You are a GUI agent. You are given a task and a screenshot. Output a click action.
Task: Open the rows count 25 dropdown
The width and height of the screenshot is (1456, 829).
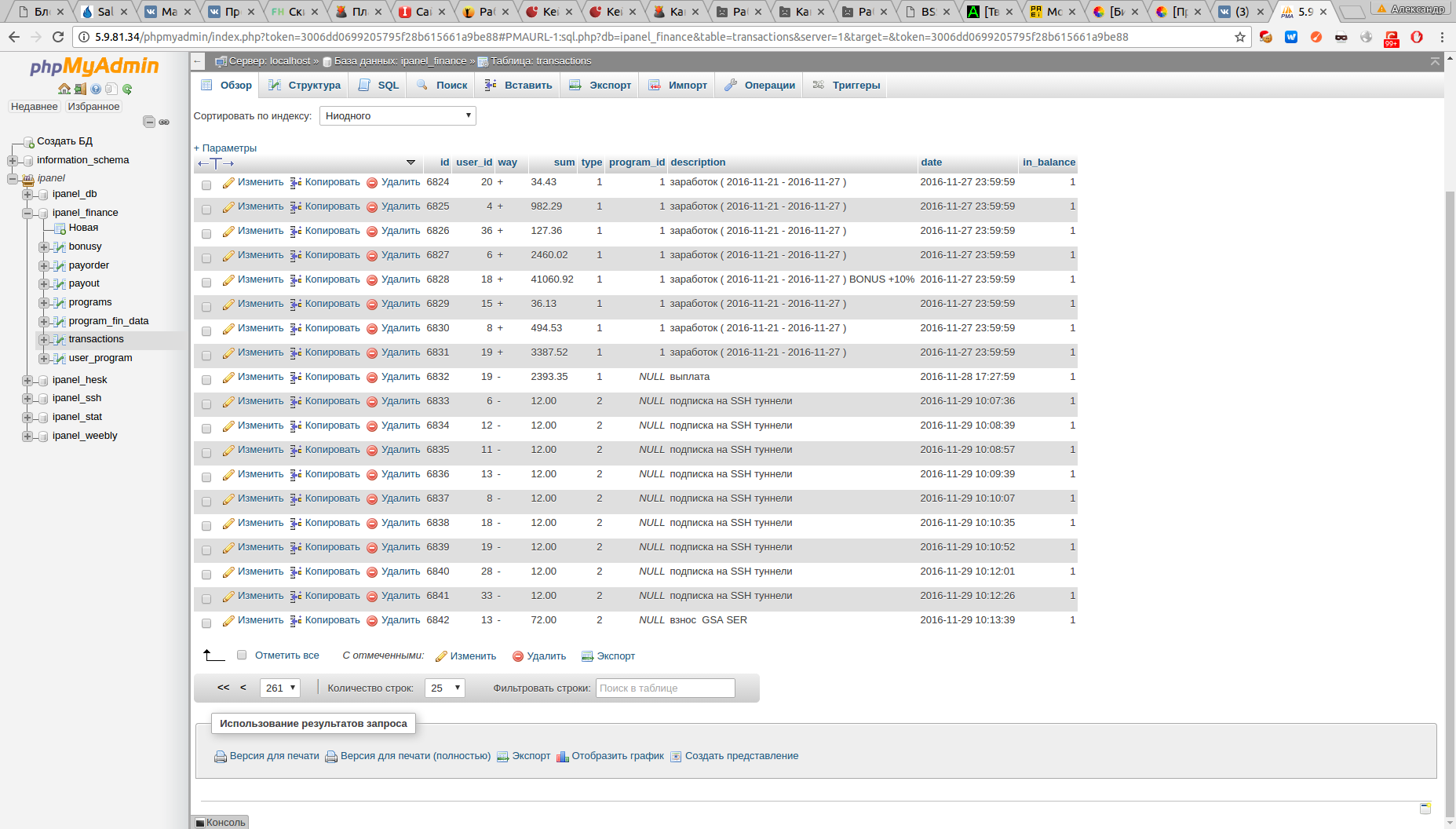coord(445,688)
